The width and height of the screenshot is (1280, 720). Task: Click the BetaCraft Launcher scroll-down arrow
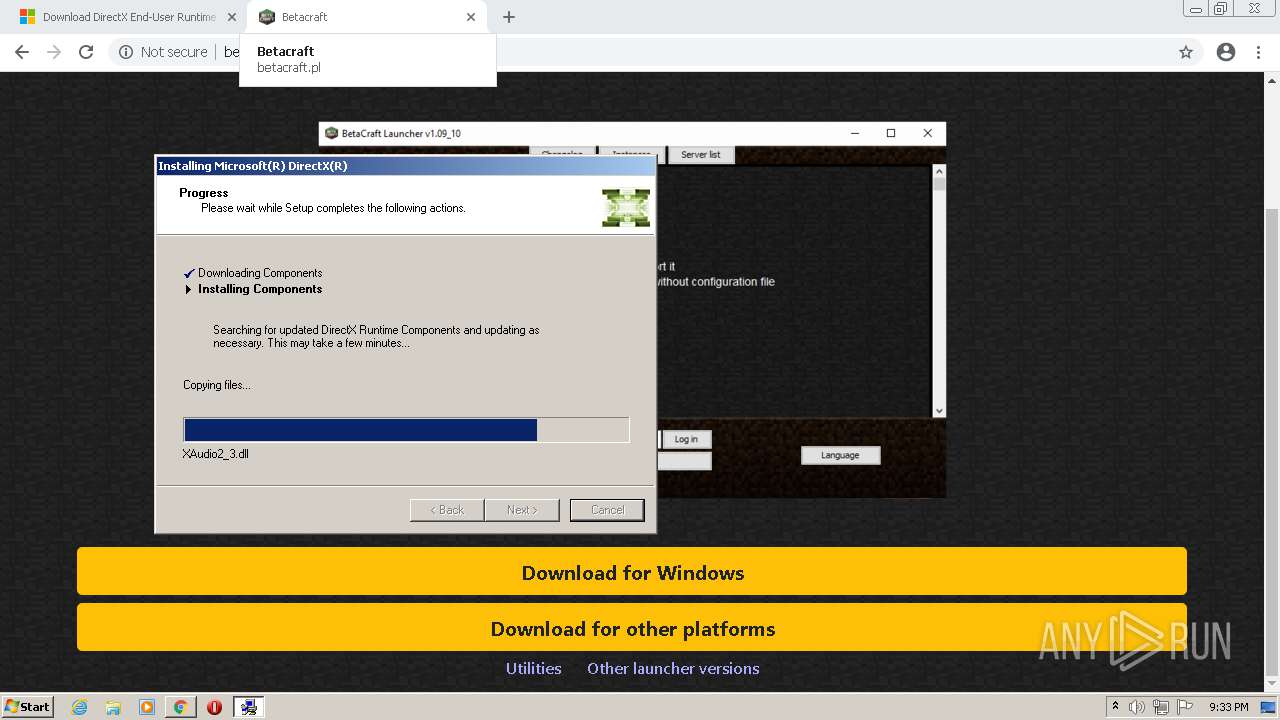click(938, 410)
